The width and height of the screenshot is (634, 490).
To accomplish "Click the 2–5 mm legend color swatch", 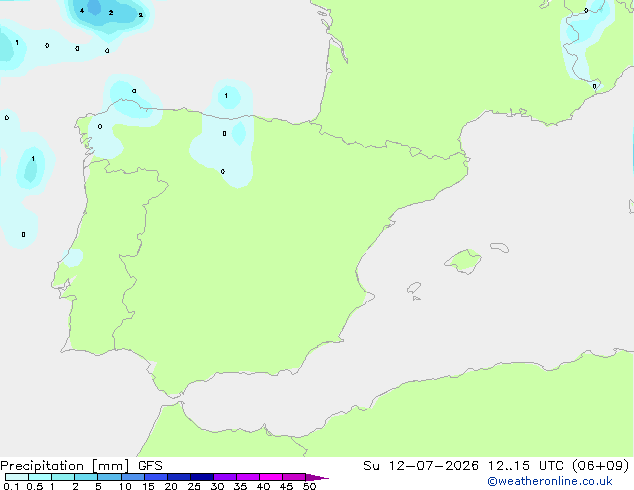I will (x=86, y=477).
